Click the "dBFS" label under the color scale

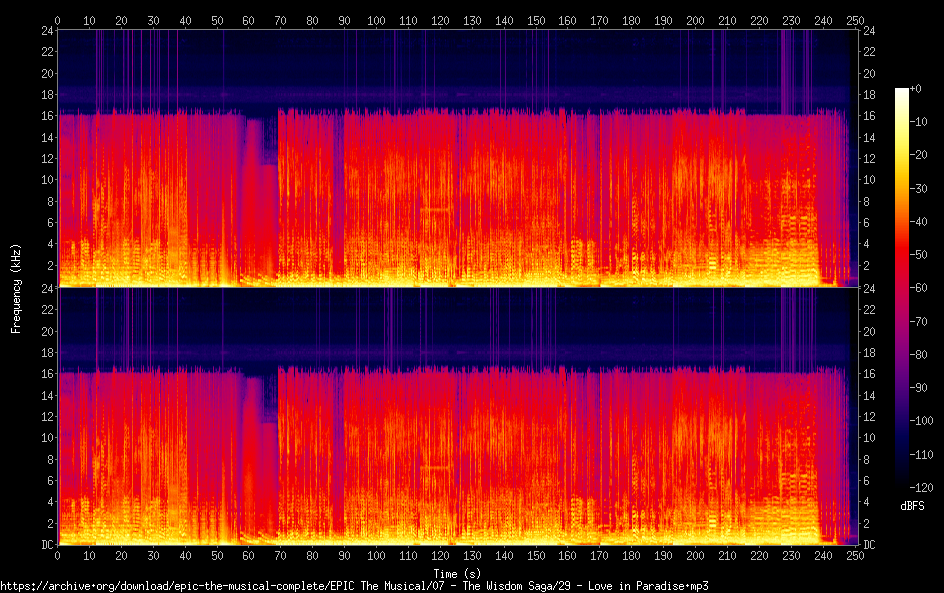click(911, 506)
